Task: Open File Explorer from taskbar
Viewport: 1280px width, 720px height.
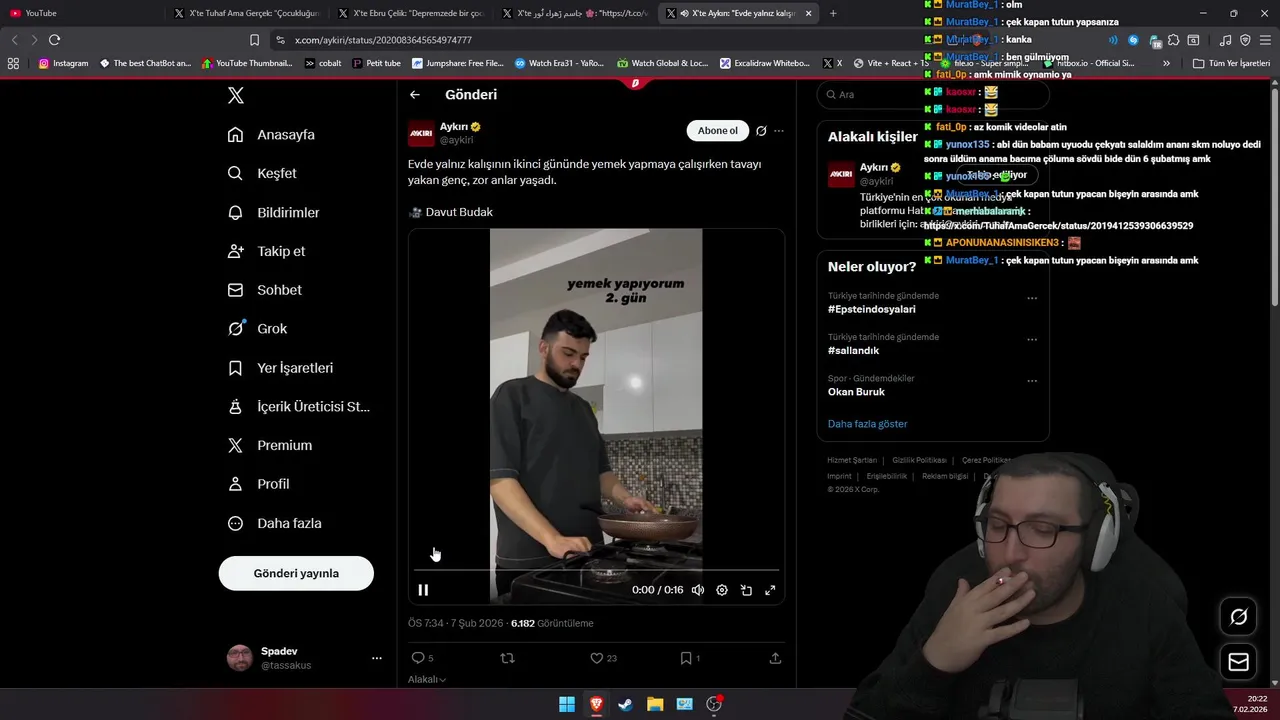Action: click(x=655, y=704)
